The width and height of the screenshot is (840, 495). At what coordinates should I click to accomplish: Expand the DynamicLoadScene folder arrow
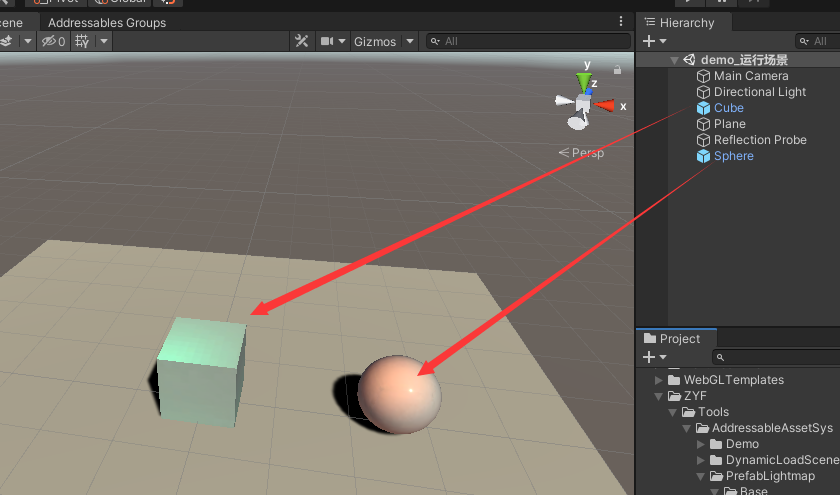[700, 460]
